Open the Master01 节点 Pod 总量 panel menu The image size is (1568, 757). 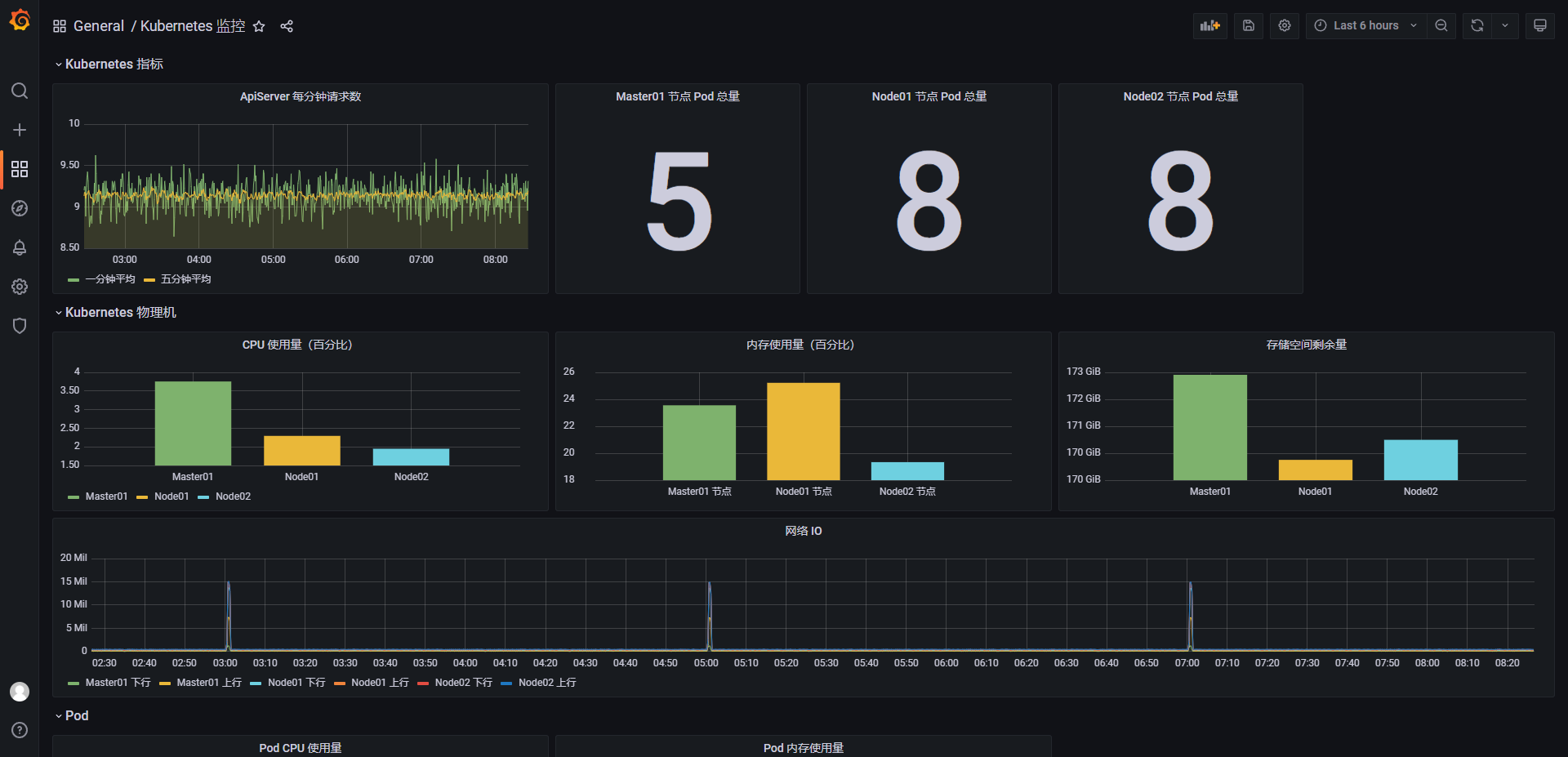(678, 96)
